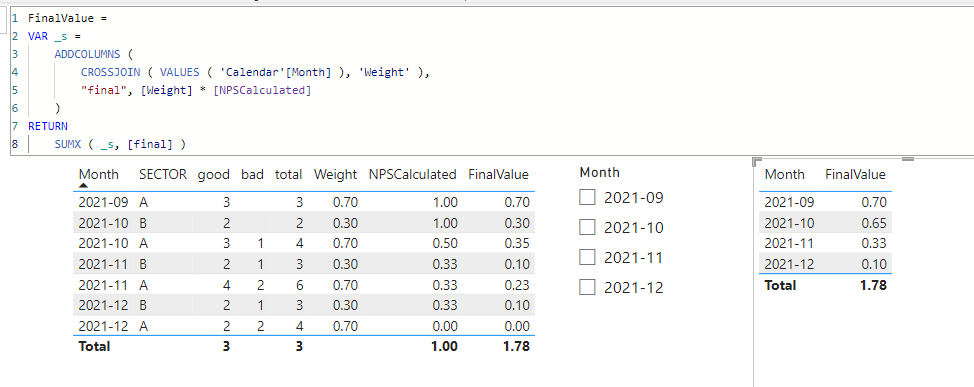The height and width of the screenshot is (387, 974).
Task: Click 0.50 NPSCalculated value in the main table
Action: tap(445, 244)
